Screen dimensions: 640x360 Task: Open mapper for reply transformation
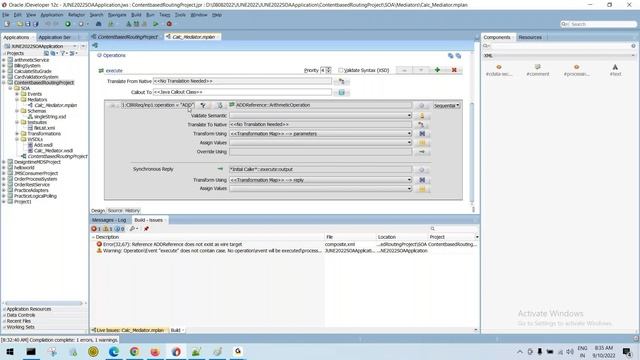click(x=422, y=180)
